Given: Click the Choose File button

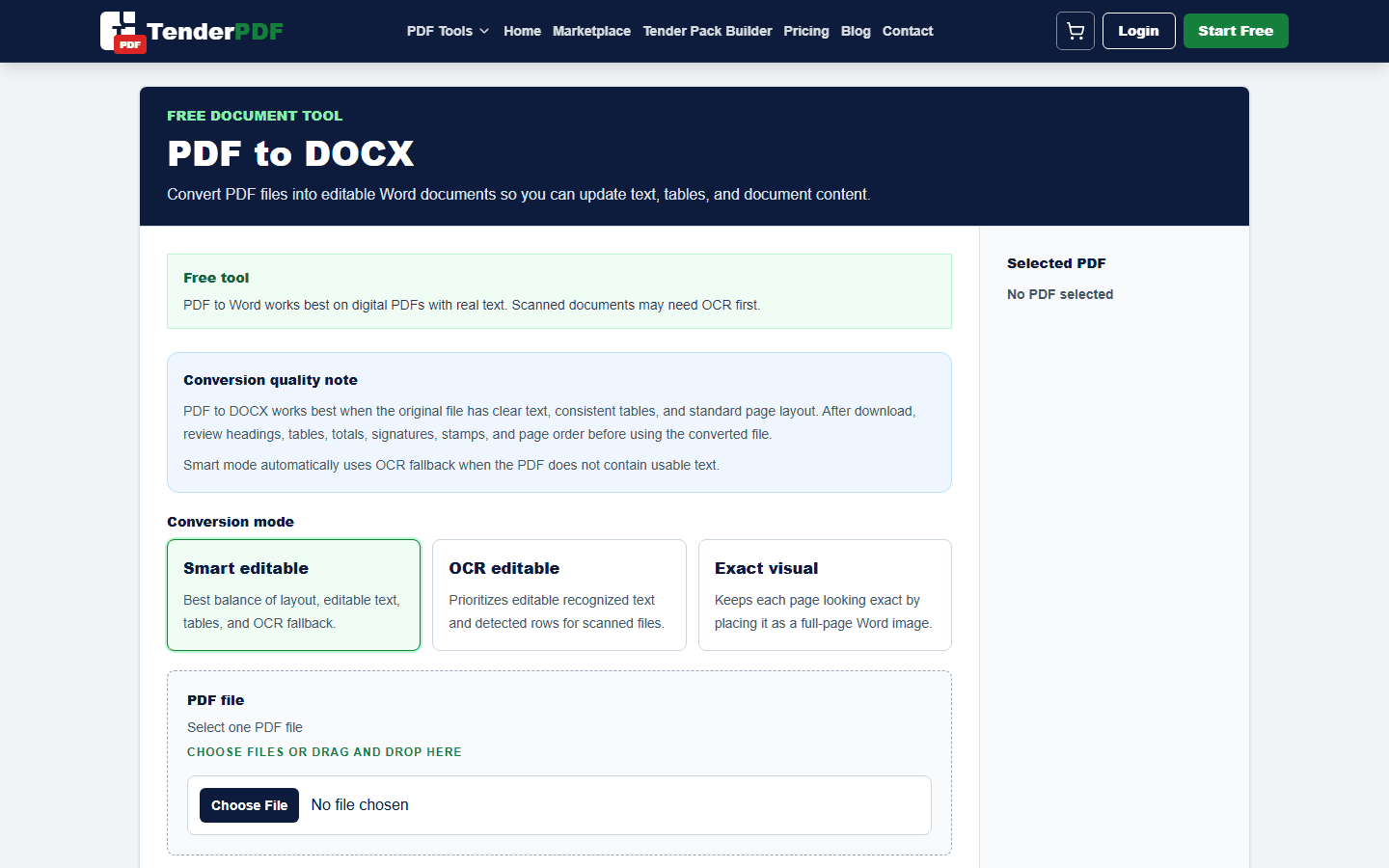Looking at the screenshot, I should 249,805.
